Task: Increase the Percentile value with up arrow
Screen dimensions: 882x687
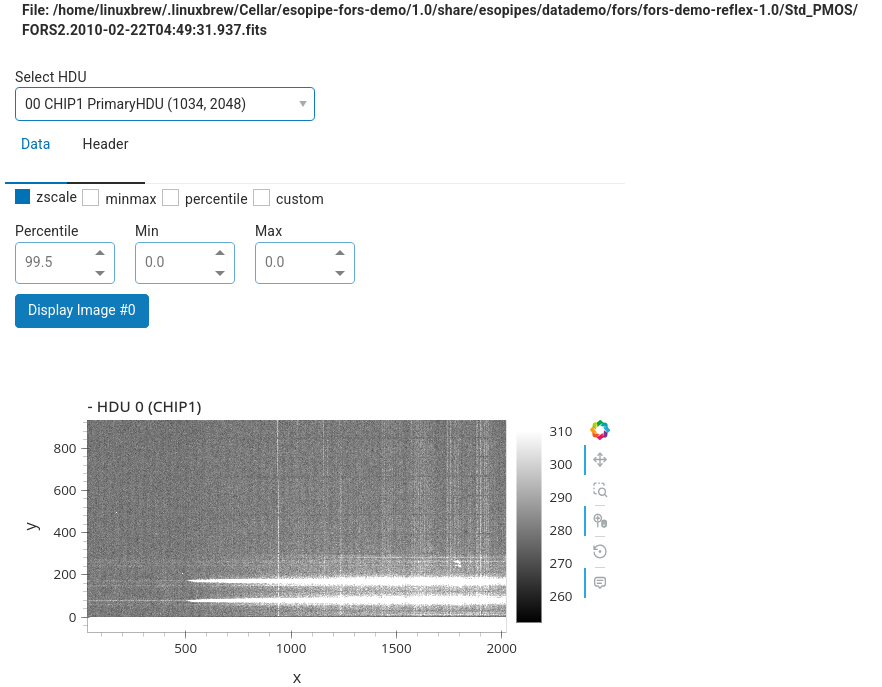Action: pos(100,253)
